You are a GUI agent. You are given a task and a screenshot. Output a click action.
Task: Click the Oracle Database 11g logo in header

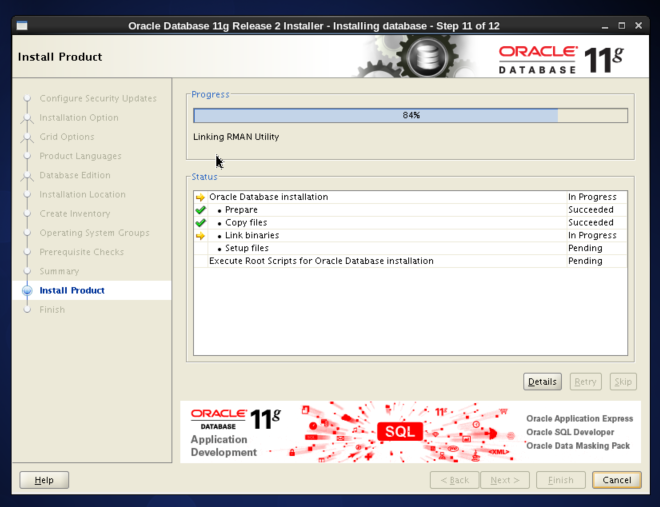pos(566,58)
